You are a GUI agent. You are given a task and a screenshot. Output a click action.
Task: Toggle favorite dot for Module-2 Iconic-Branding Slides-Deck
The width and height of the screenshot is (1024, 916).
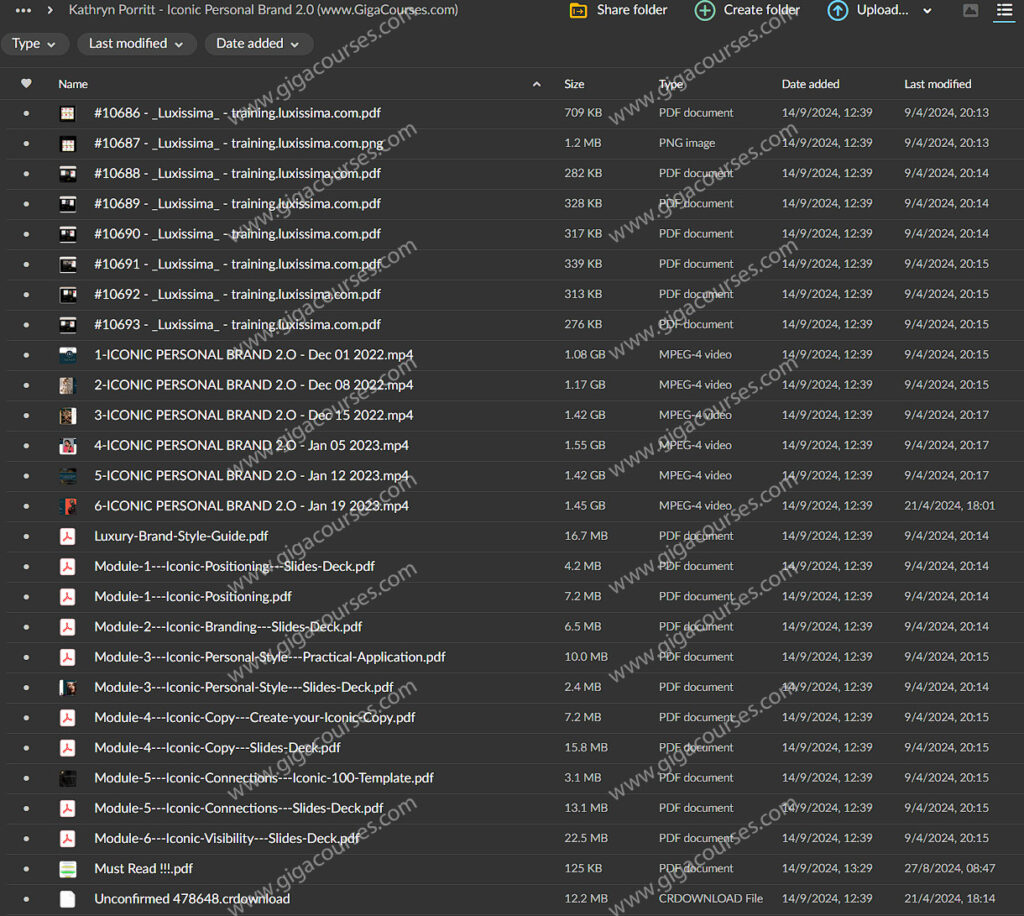26,627
